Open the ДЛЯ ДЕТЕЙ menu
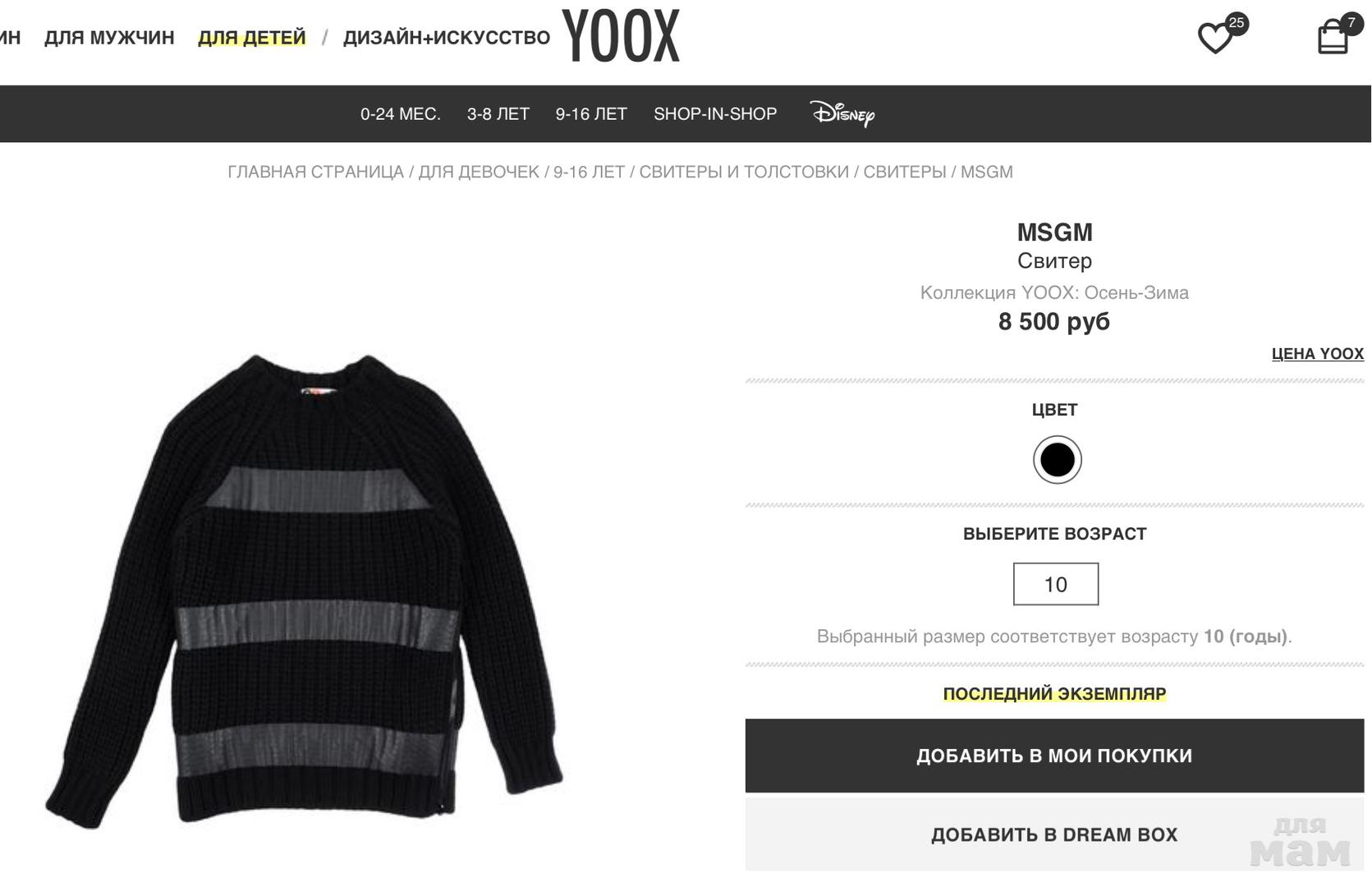The height and width of the screenshot is (887, 1372). click(x=252, y=38)
